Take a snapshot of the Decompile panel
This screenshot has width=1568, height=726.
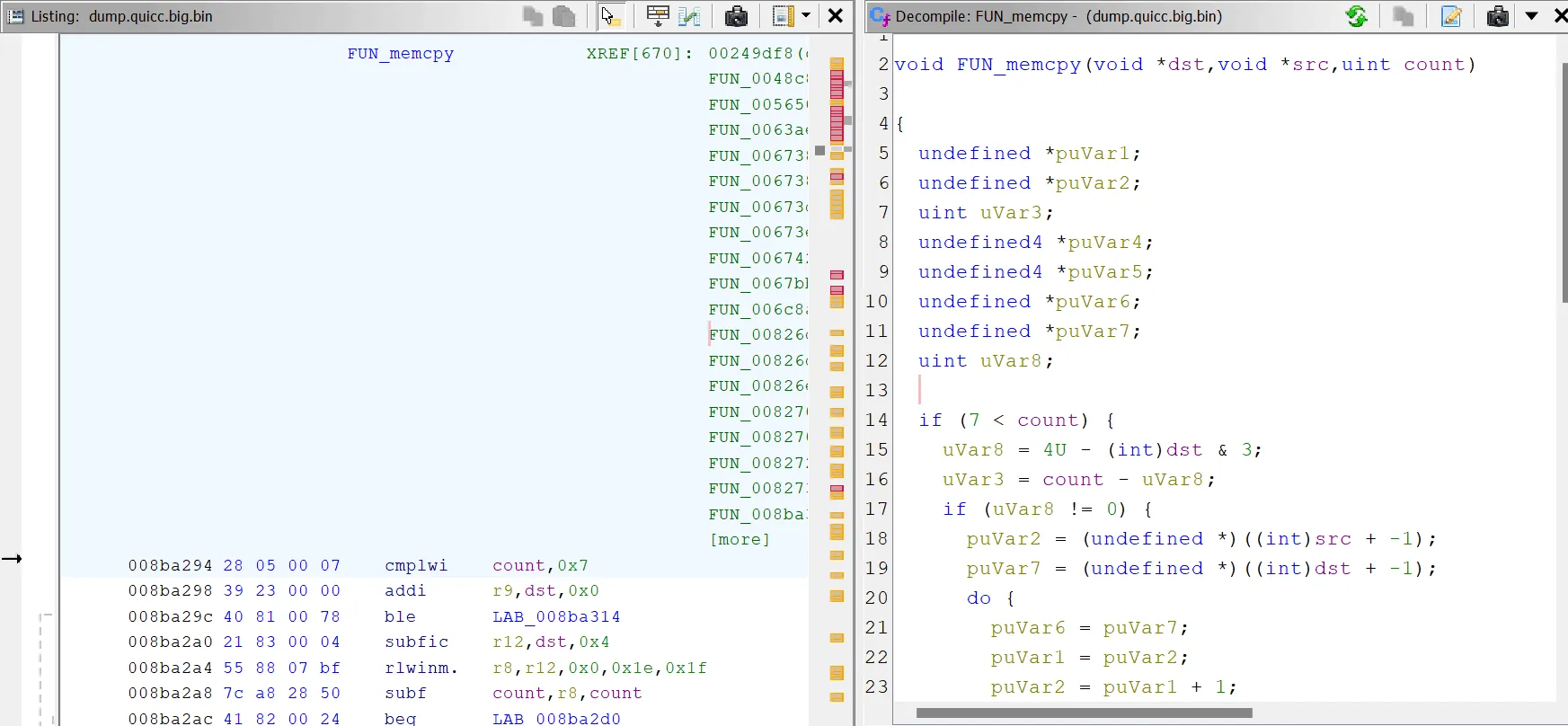tap(1497, 16)
